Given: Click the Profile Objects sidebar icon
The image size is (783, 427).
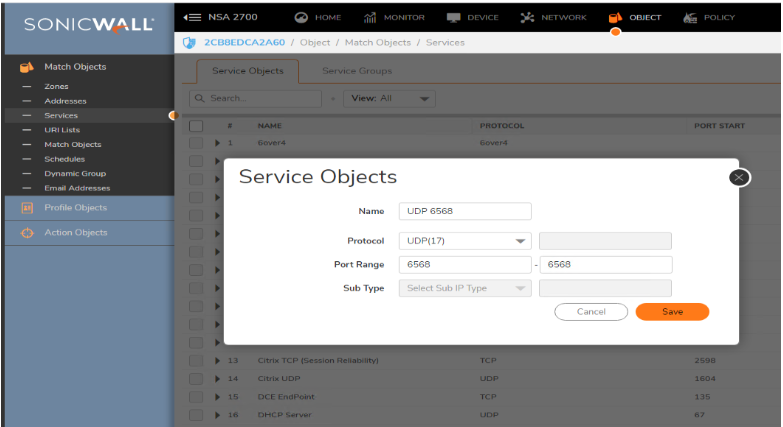Looking at the screenshot, I should click(27, 208).
